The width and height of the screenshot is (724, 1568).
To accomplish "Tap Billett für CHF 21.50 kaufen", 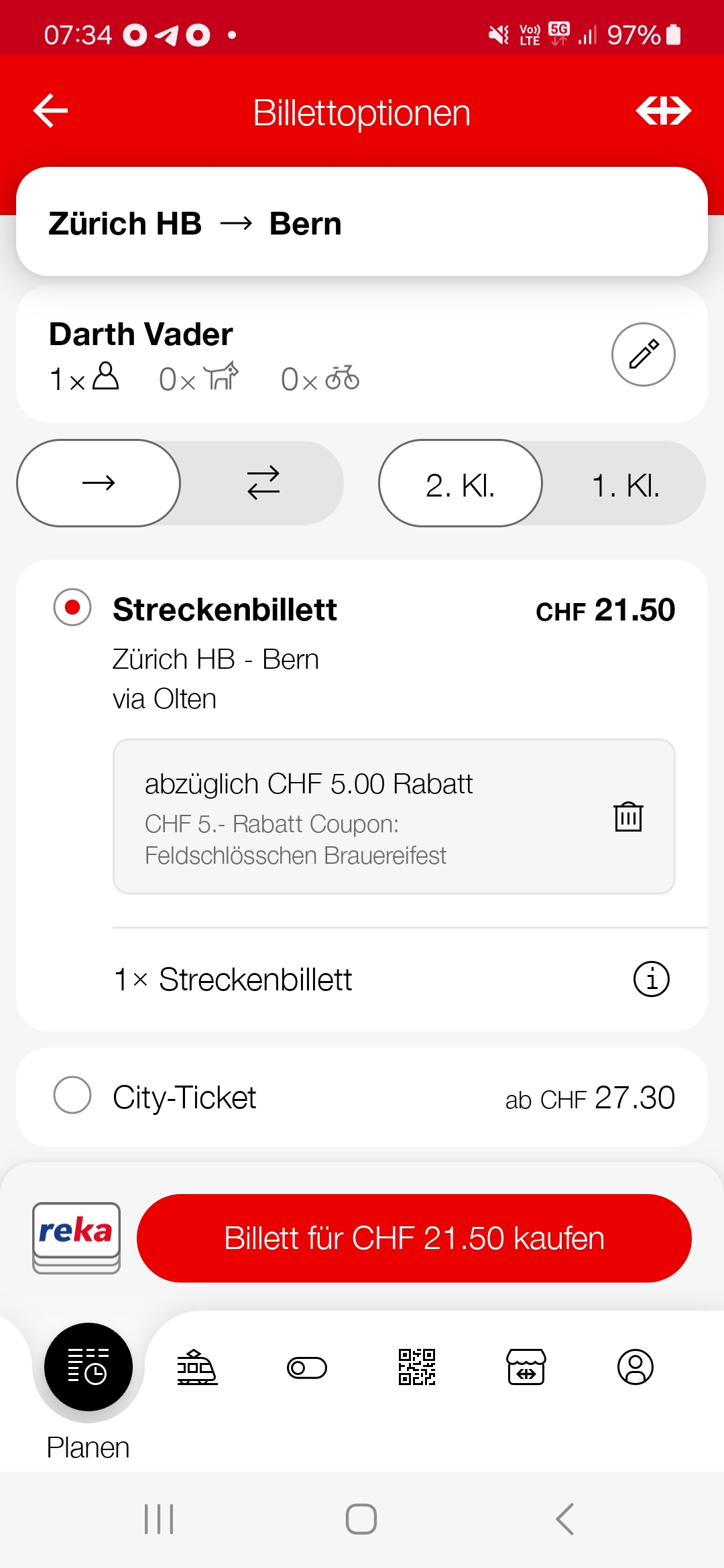I will (414, 1238).
